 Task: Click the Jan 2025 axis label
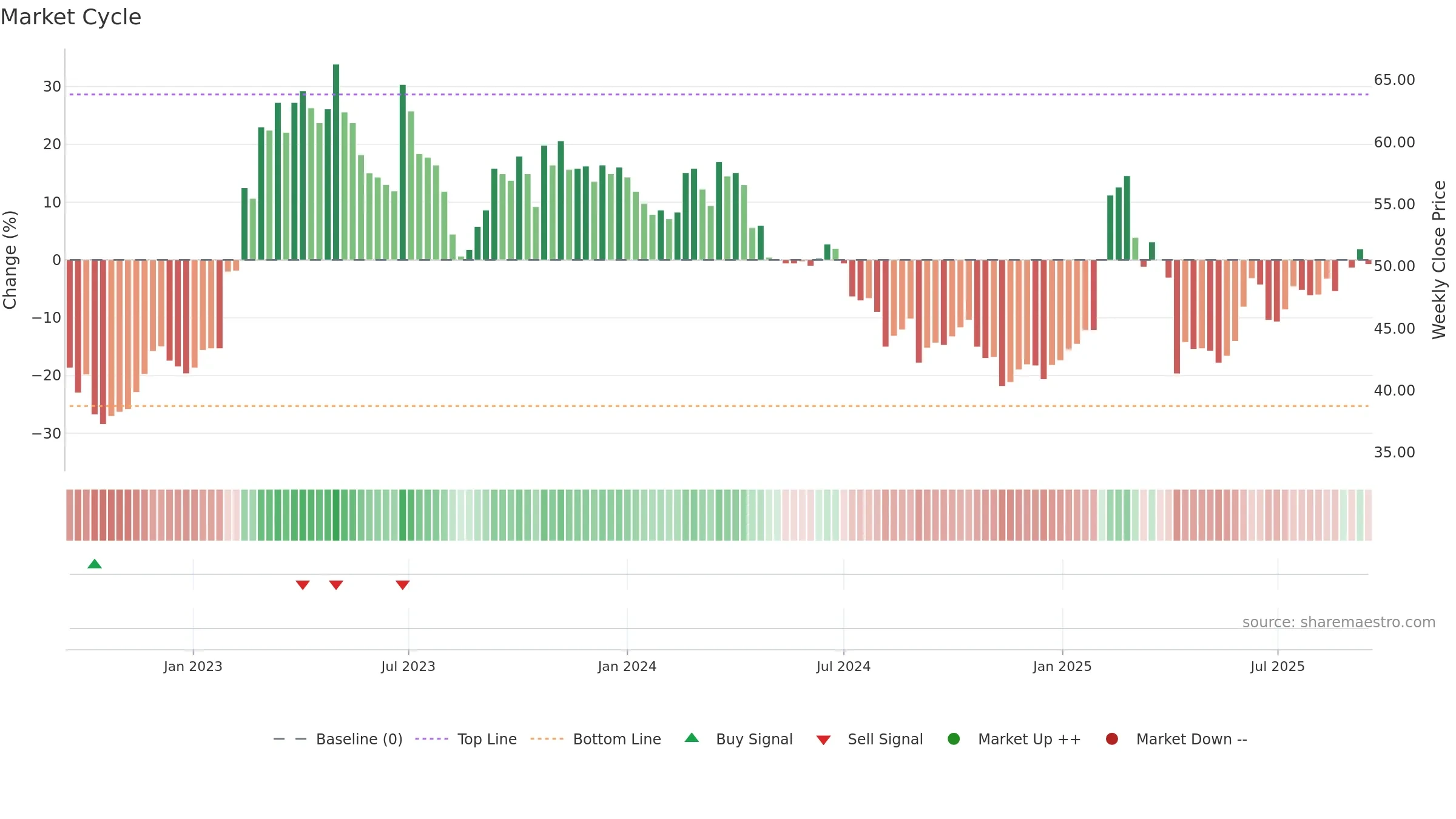pyautogui.click(x=1062, y=666)
